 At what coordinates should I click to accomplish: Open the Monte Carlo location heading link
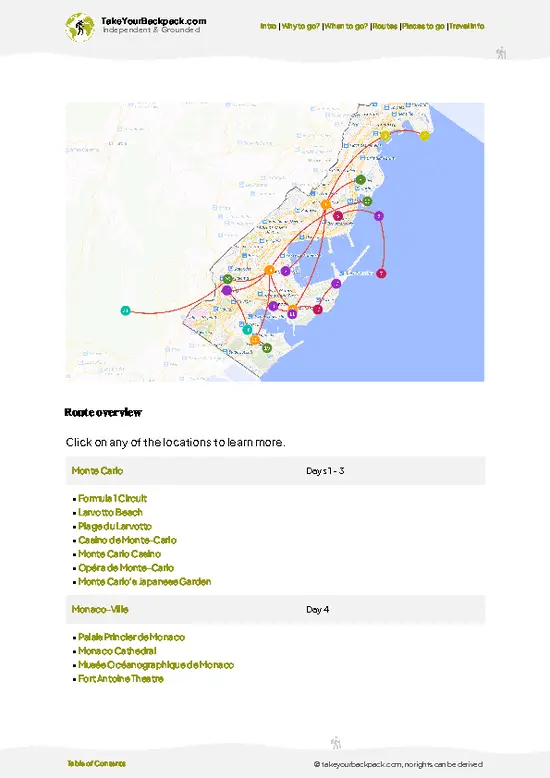pos(97,471)
